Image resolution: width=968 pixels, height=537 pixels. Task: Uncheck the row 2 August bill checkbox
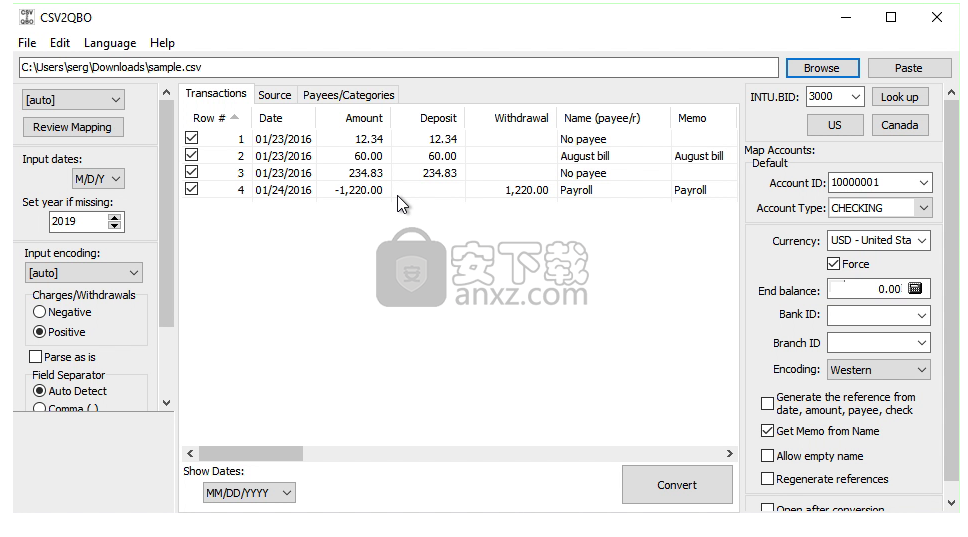pyautogui.click(x=191, y=155)
